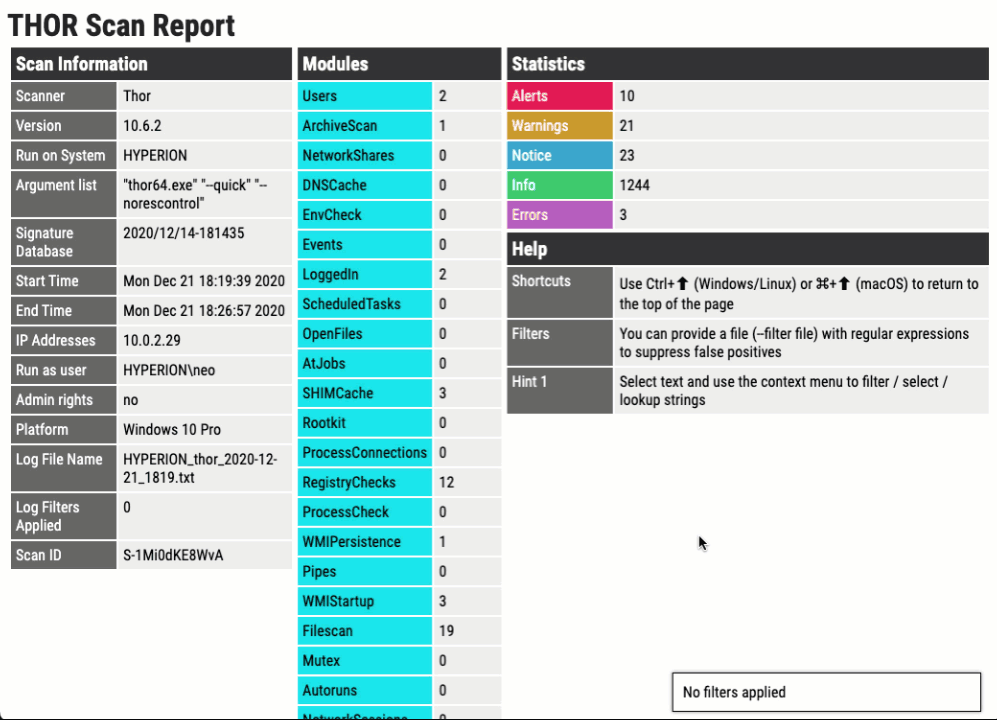997x720 pixels.
Task: Click the Scan ID value S-1Mi0dKE8WvA
Action: 173,555
